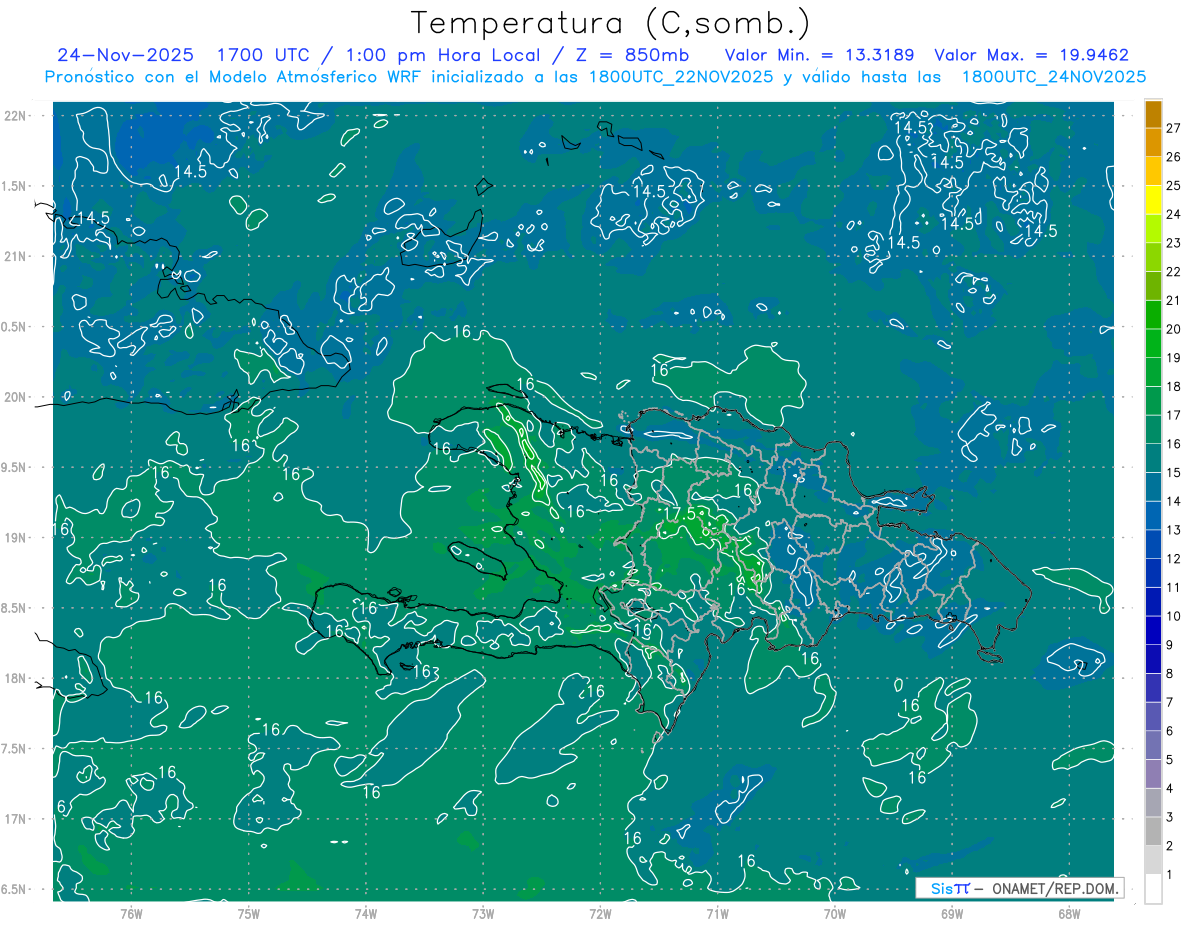This screenshot has width=1200, height=927.
Task: Click the value 23 on the color scale
Action: (1174, 243)
